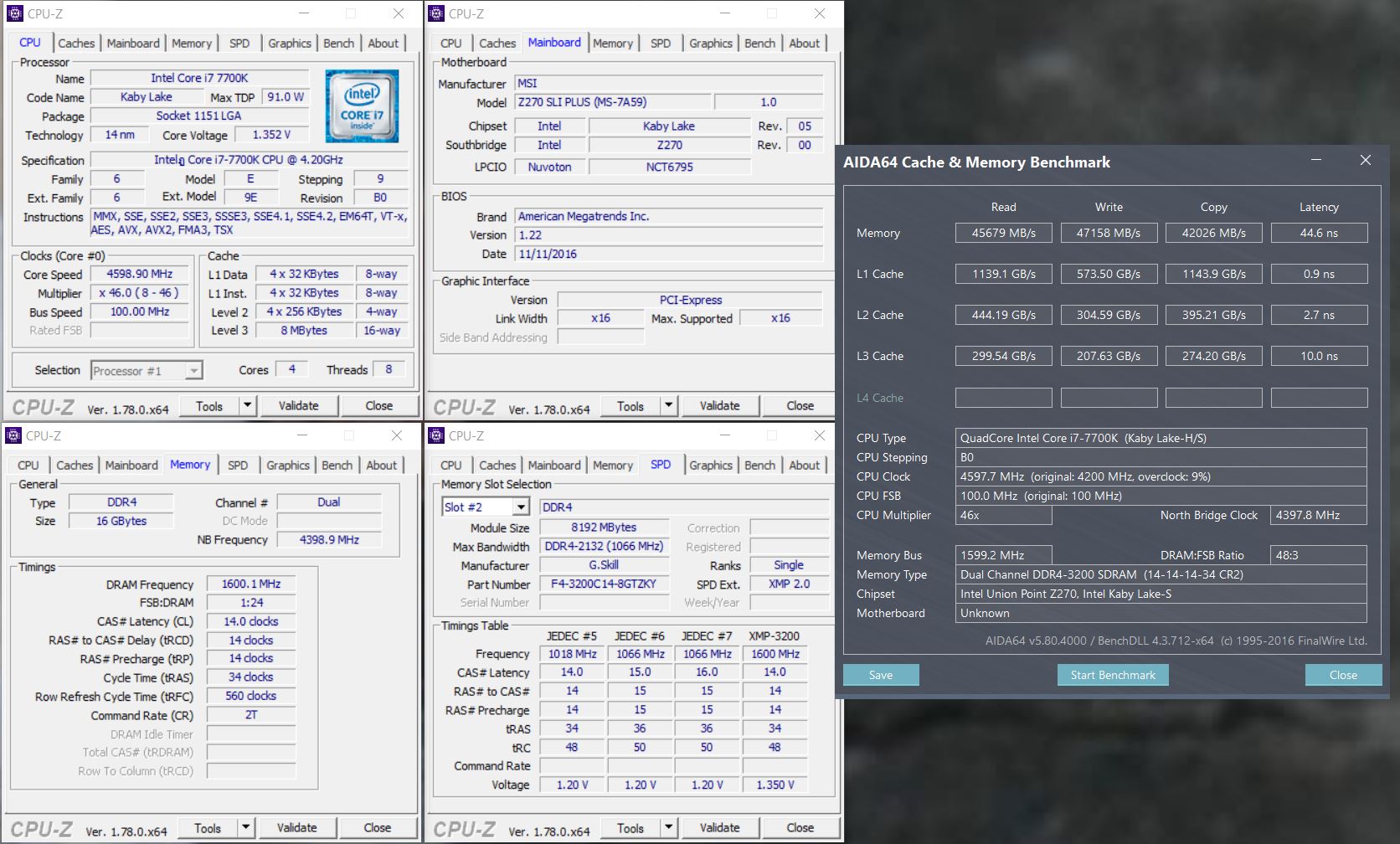1400x844 pixels.
Task: Click the Intel Core i7 logo image
Action: tap(362, 106)
